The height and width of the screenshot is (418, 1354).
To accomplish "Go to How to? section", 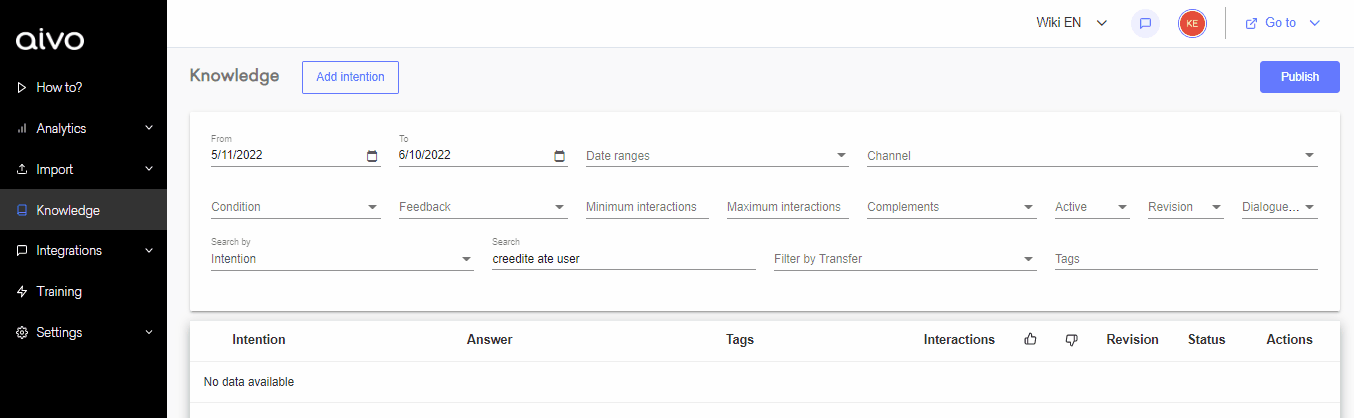I will coord(83,88).
